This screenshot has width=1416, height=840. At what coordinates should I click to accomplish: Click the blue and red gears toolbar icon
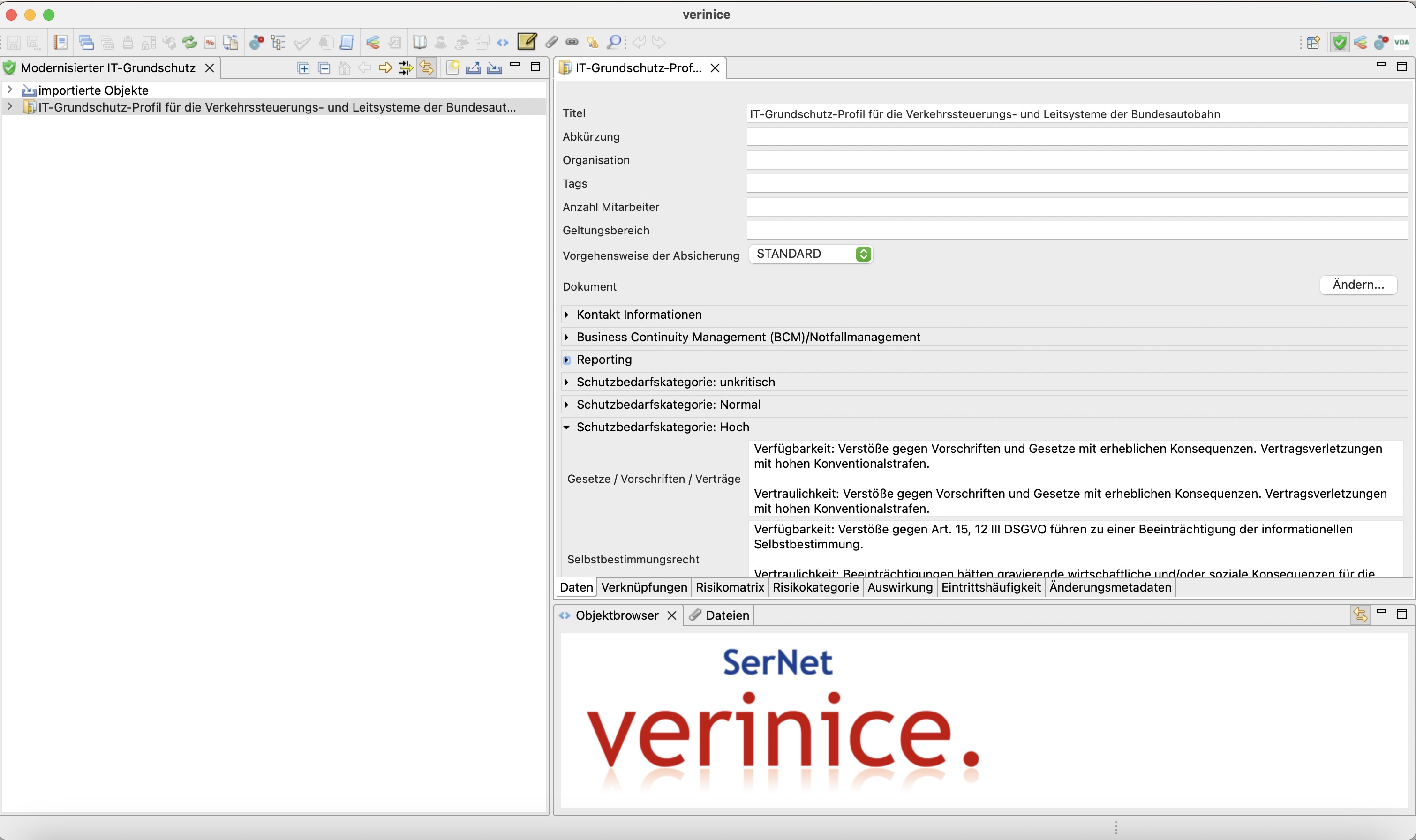257,42
